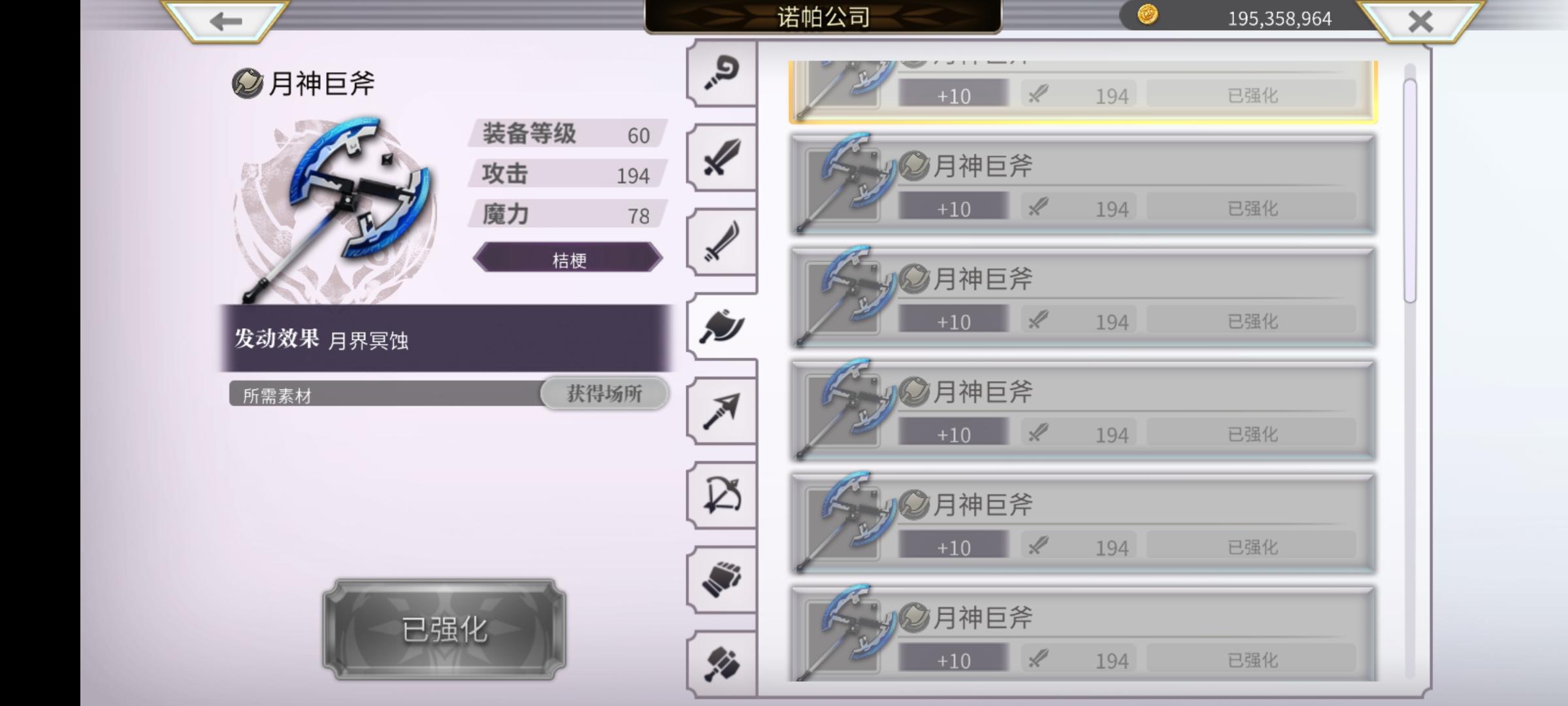Select the gauntlet fist category tab
1568x706 pixels.
point(721,579)
